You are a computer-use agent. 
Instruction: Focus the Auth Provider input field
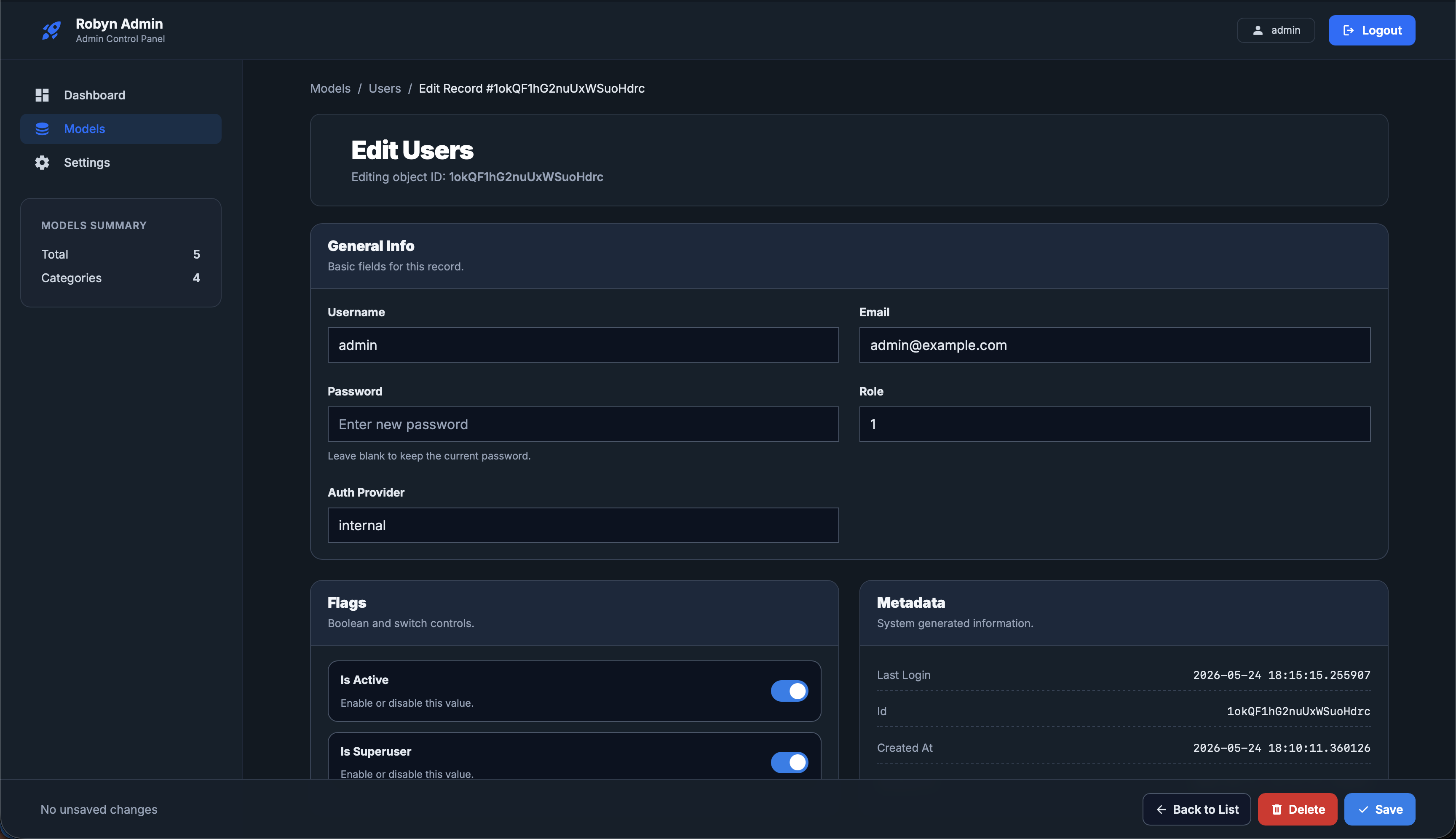[583, 525]
